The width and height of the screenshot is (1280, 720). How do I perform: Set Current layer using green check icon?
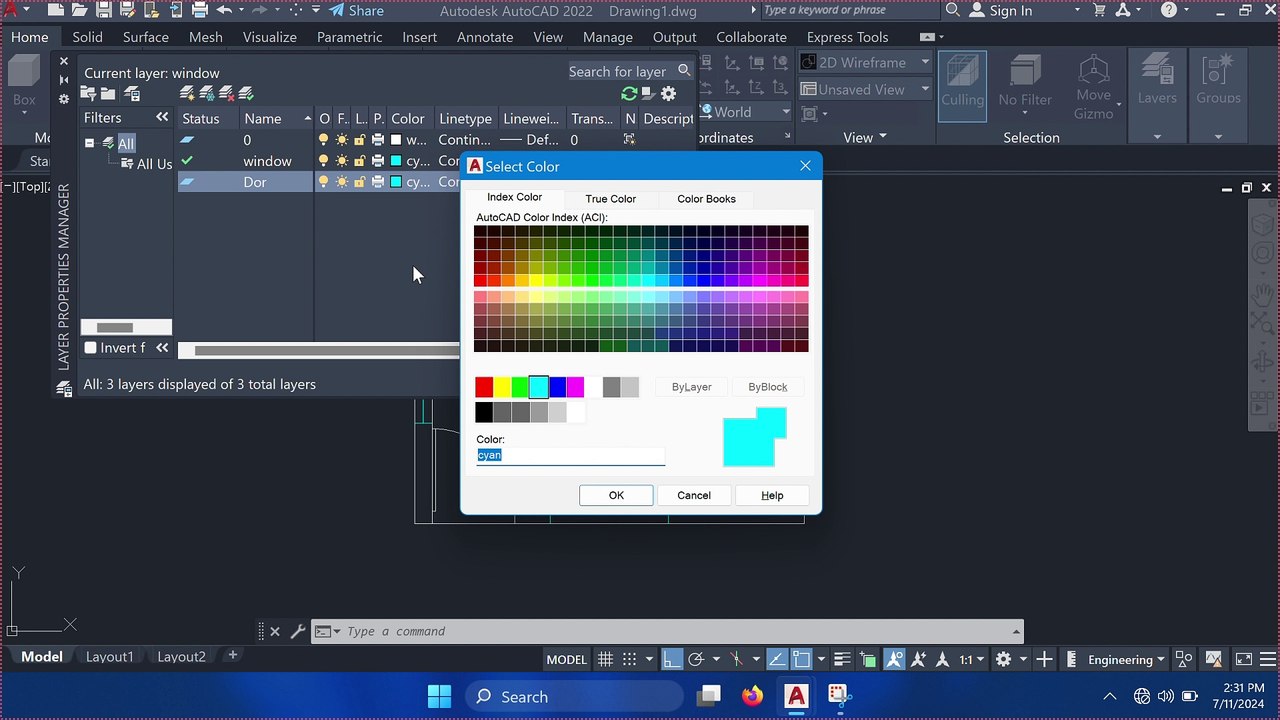click(x=246, y=94)
